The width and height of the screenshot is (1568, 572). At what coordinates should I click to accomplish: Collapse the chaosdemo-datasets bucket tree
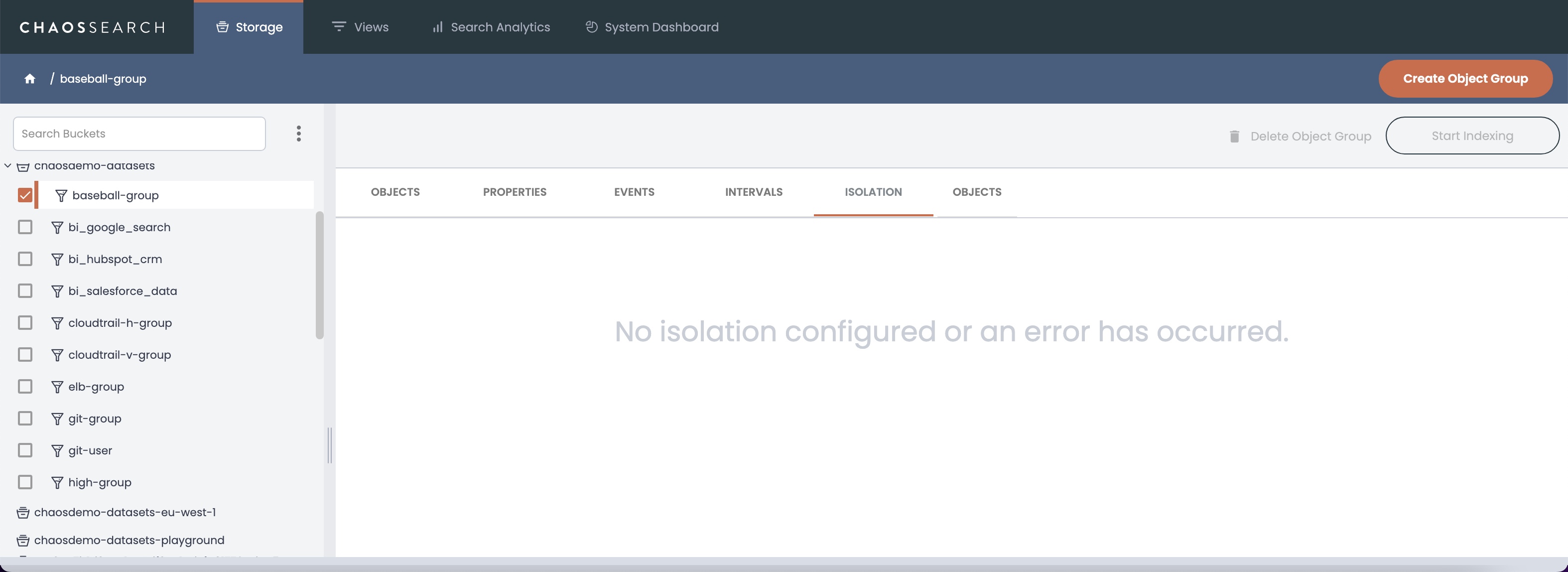click(x=8, y=166)
